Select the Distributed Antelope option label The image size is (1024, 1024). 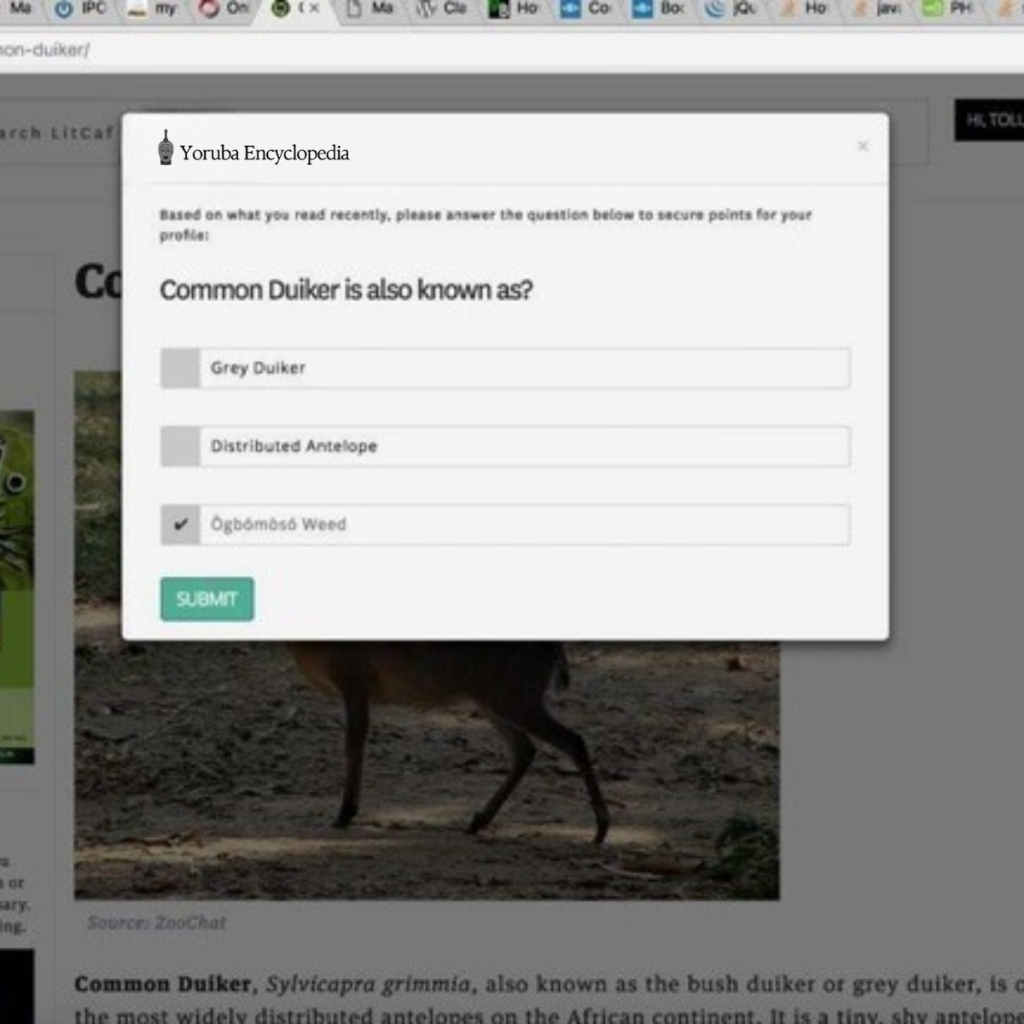tap(294, 447)
